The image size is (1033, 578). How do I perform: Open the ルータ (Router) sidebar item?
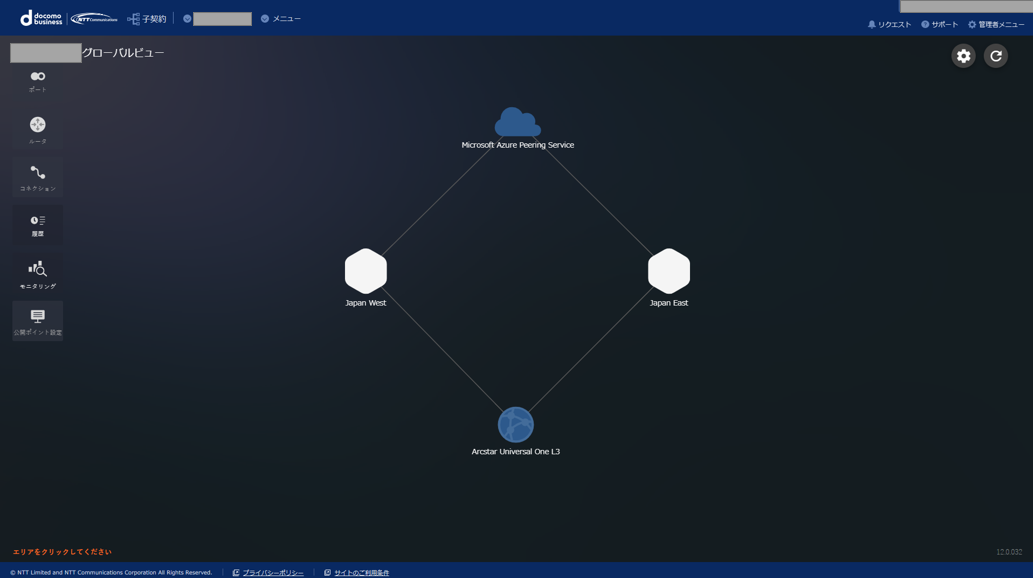(x=38, y=130)
